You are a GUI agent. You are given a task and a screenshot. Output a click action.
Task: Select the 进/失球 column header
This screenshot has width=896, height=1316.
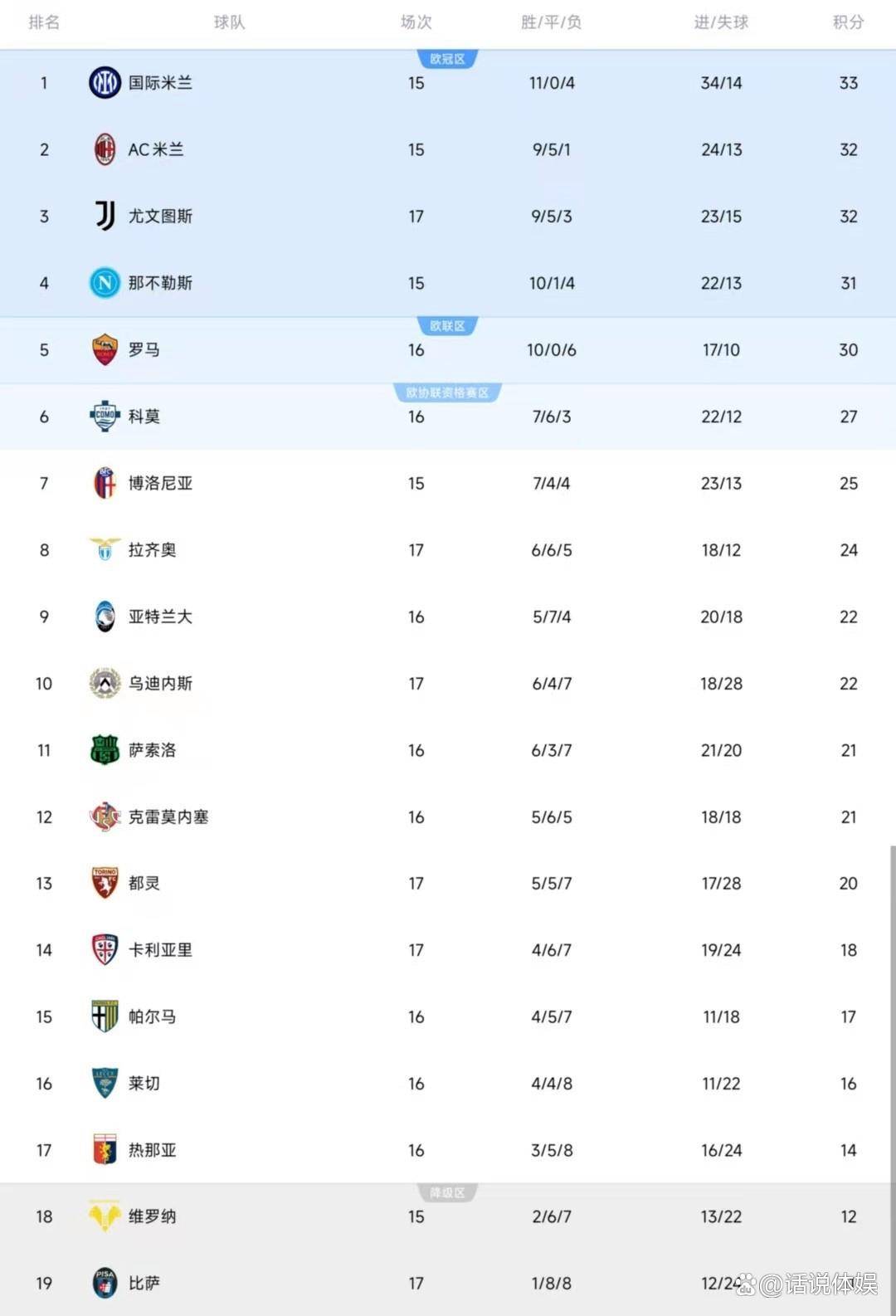721,22
